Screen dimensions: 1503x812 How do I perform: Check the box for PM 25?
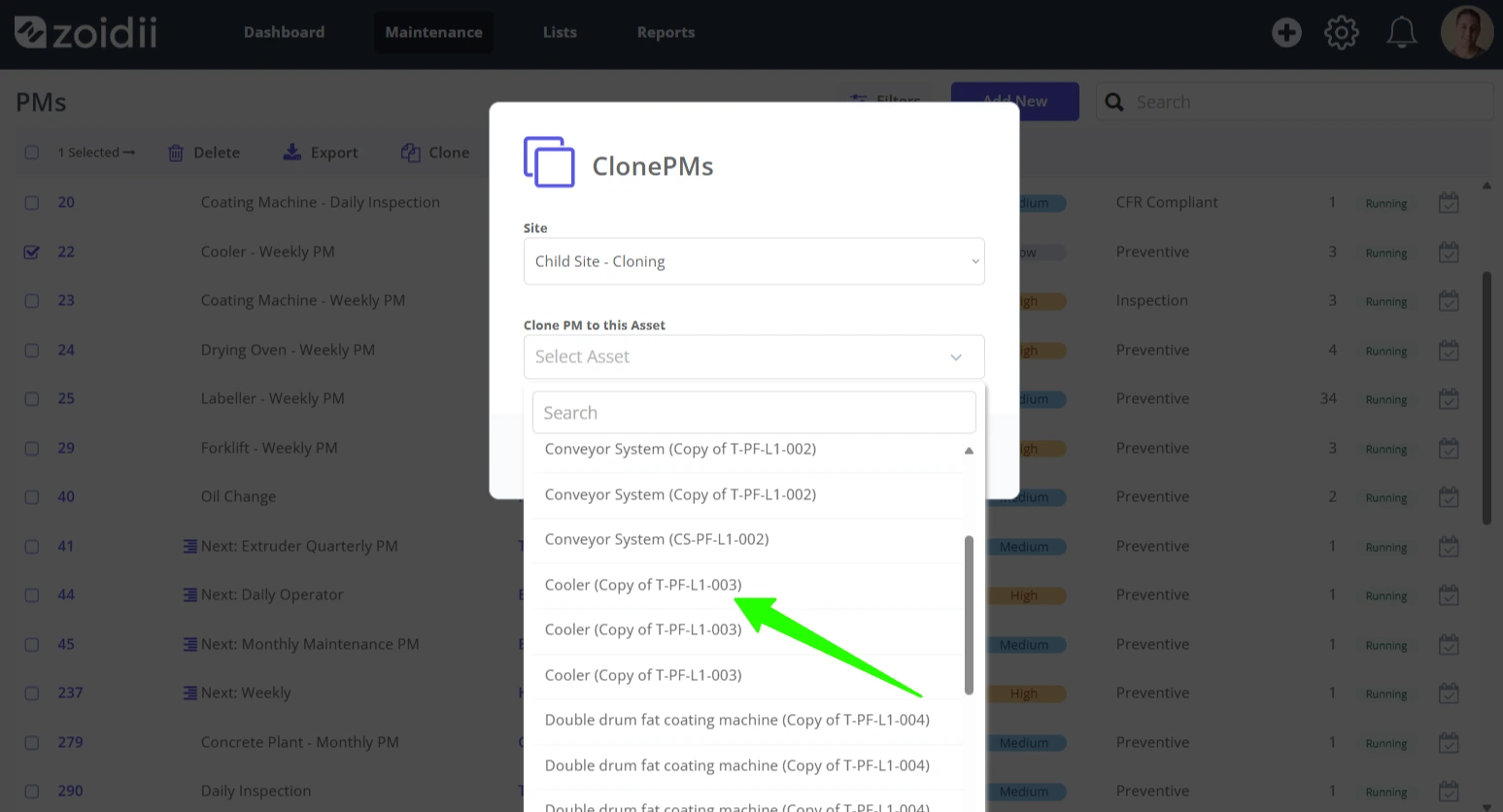click(32, 399)
